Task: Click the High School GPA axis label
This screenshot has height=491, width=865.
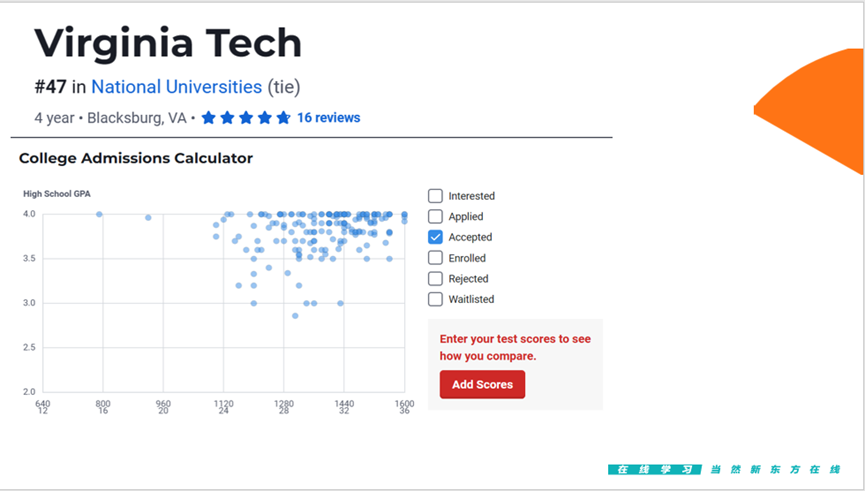Action: click(57, 194)
